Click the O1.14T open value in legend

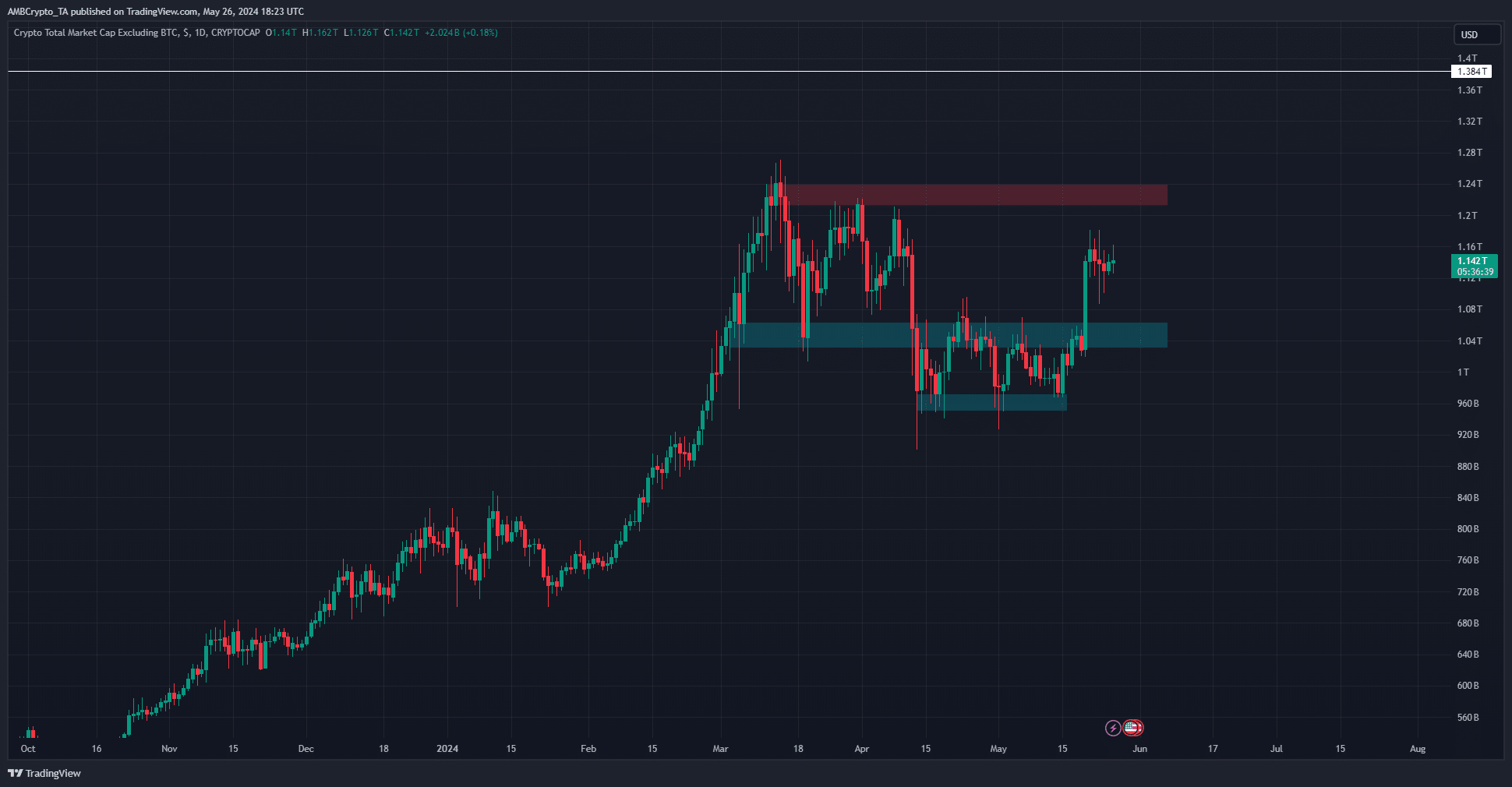pos(281,33)
